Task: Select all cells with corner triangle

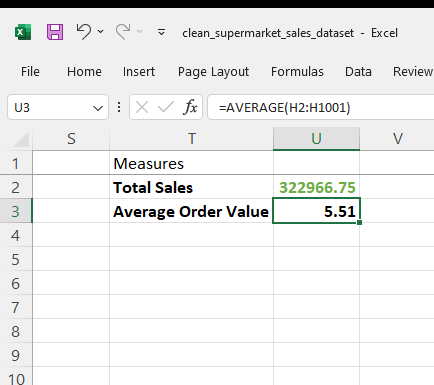Action: (21, 139)
